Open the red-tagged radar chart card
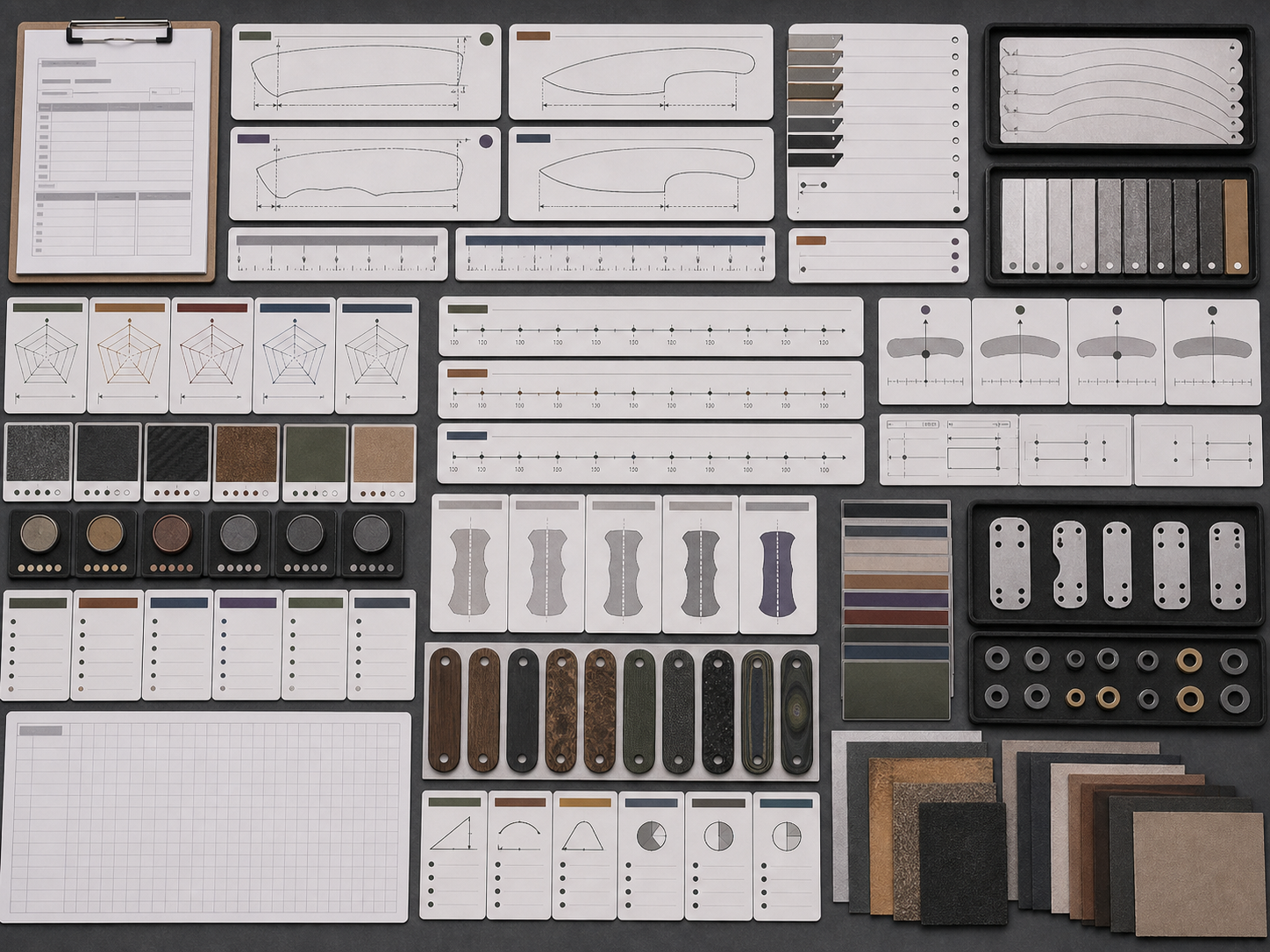 (x=211, y=355)
